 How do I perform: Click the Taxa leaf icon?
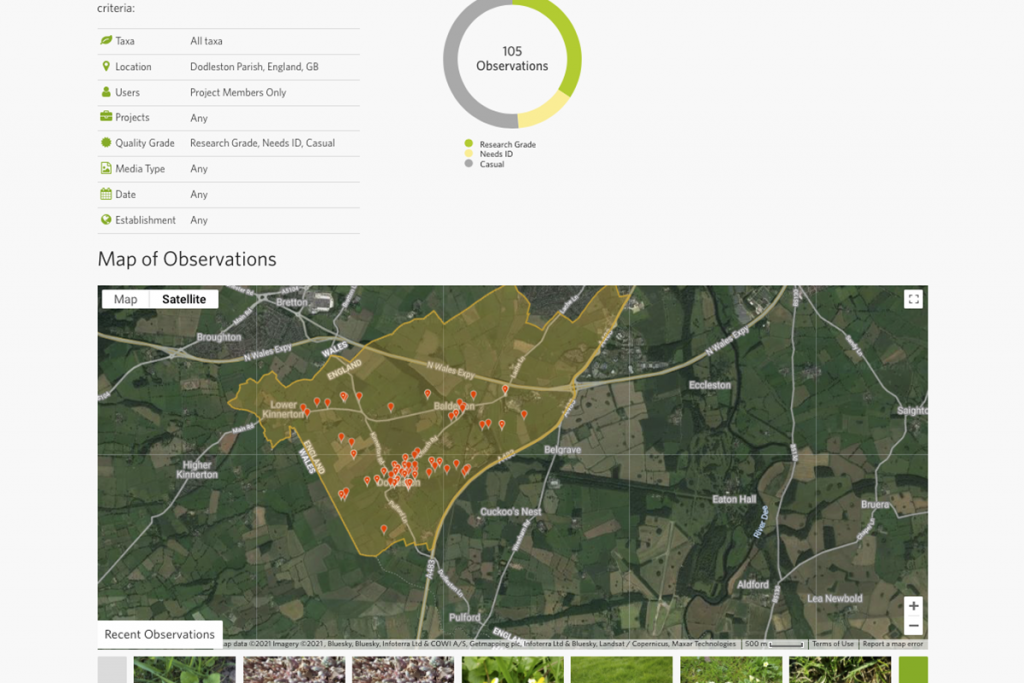coord(106,41)
